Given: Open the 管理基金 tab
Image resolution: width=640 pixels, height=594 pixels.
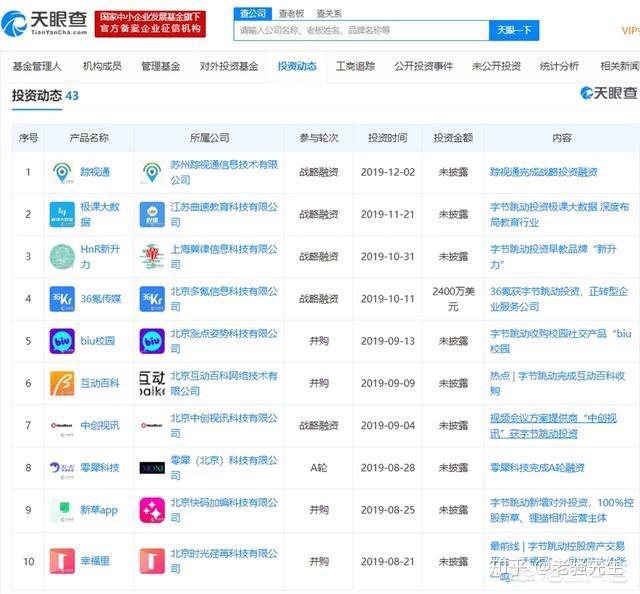Looking at the screenshot, I should coord(160,66).
